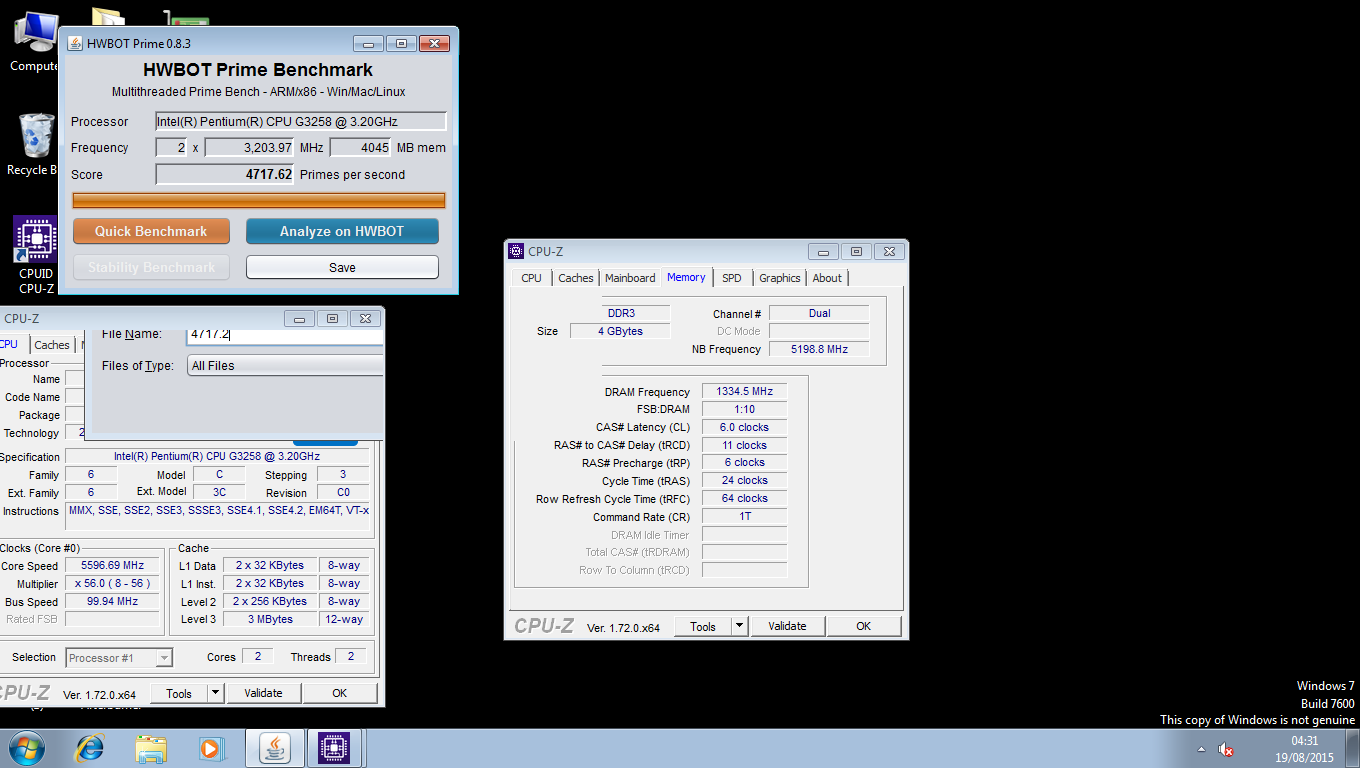Click the Level 3 cache value 3 MBytes
The width and height of the screenshot is (1360, 768).
[x=269, y=619]
